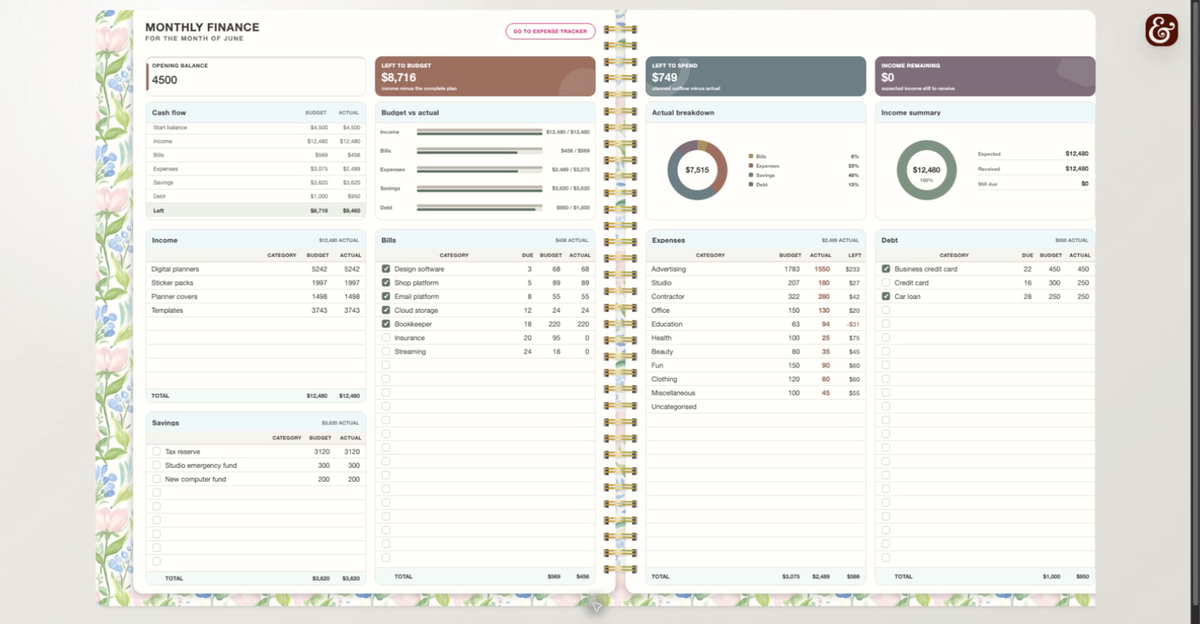Uncheck the Design software bill checkbox
1200x624 pixels.
coord(386,269)
